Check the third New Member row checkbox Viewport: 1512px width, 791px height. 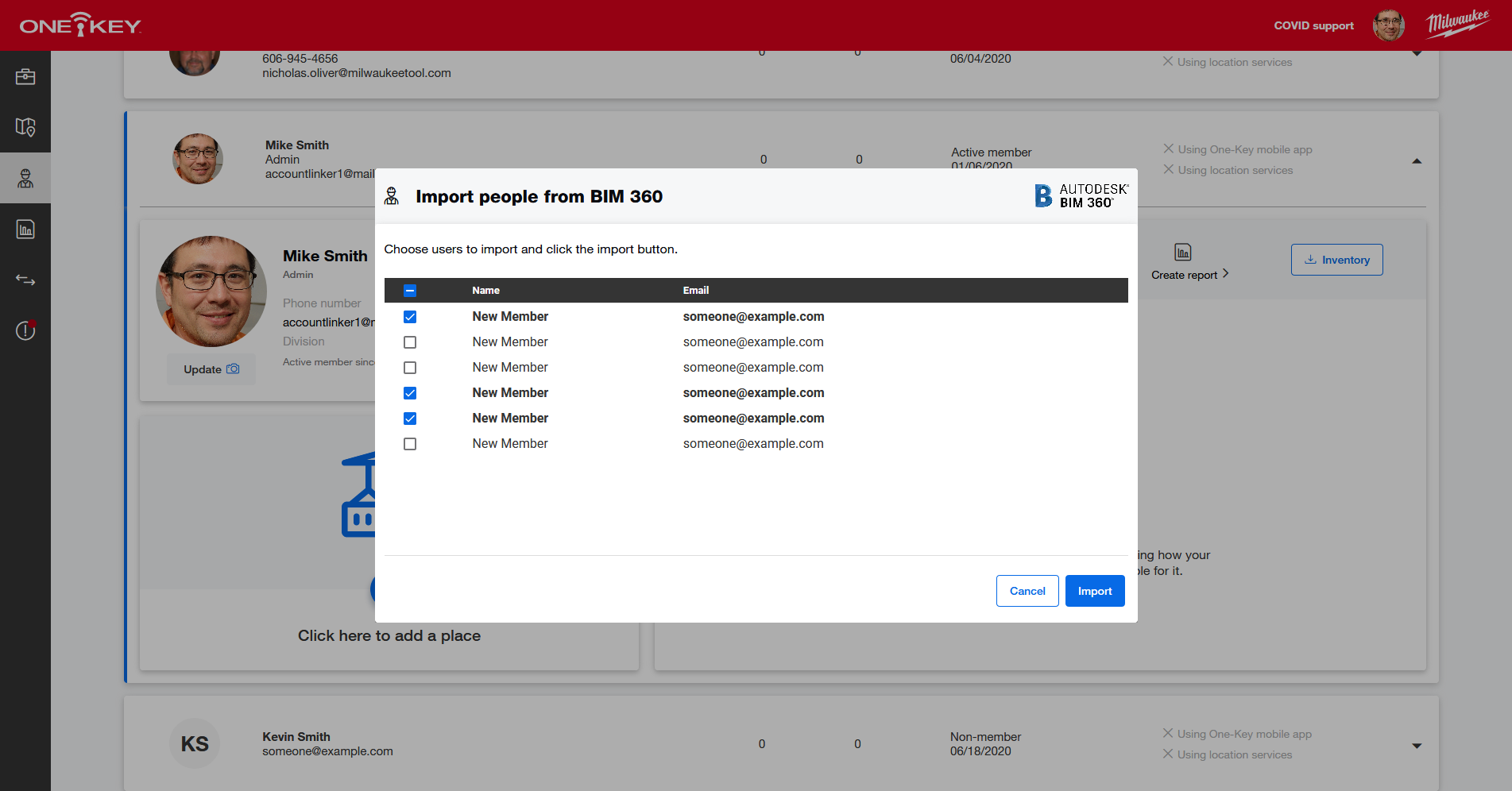[410, 368]
